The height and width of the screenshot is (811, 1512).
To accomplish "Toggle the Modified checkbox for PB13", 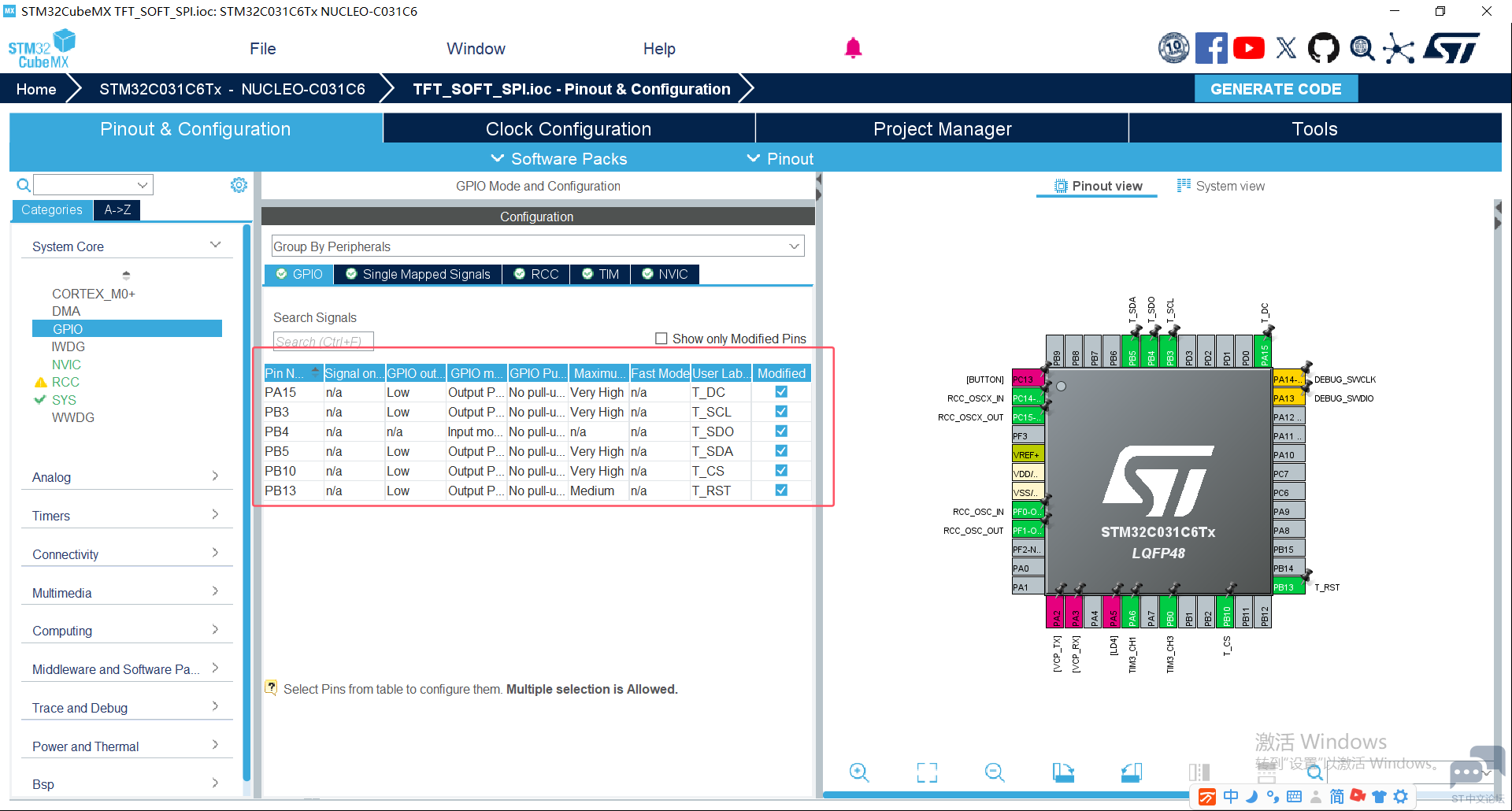I will click(x=781, y=490).
